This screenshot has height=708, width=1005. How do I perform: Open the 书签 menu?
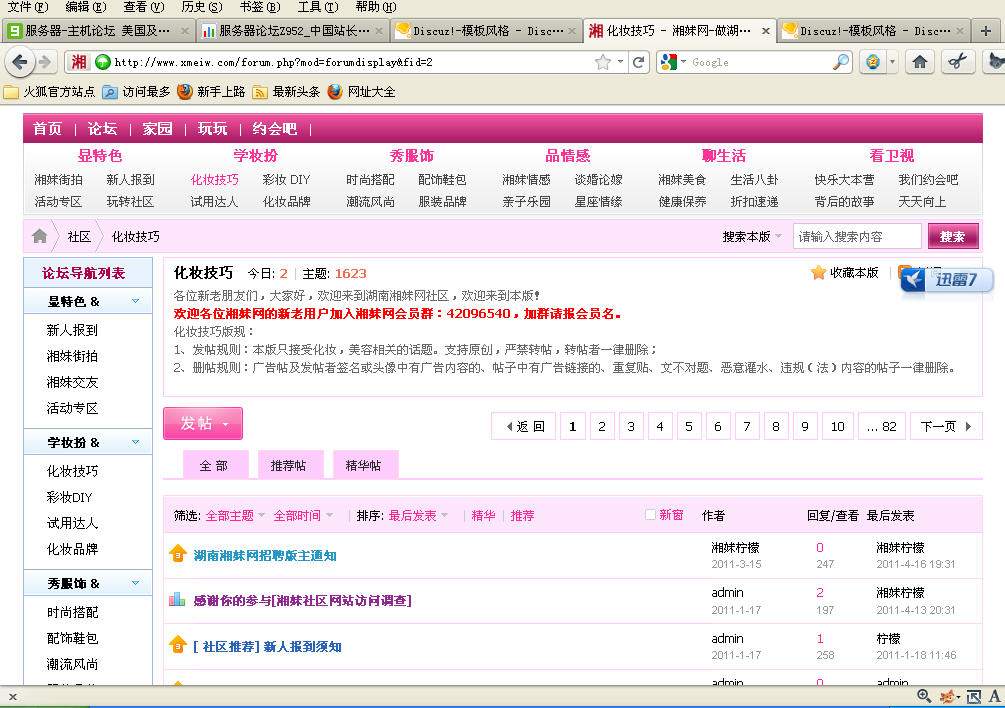(260, 7)
